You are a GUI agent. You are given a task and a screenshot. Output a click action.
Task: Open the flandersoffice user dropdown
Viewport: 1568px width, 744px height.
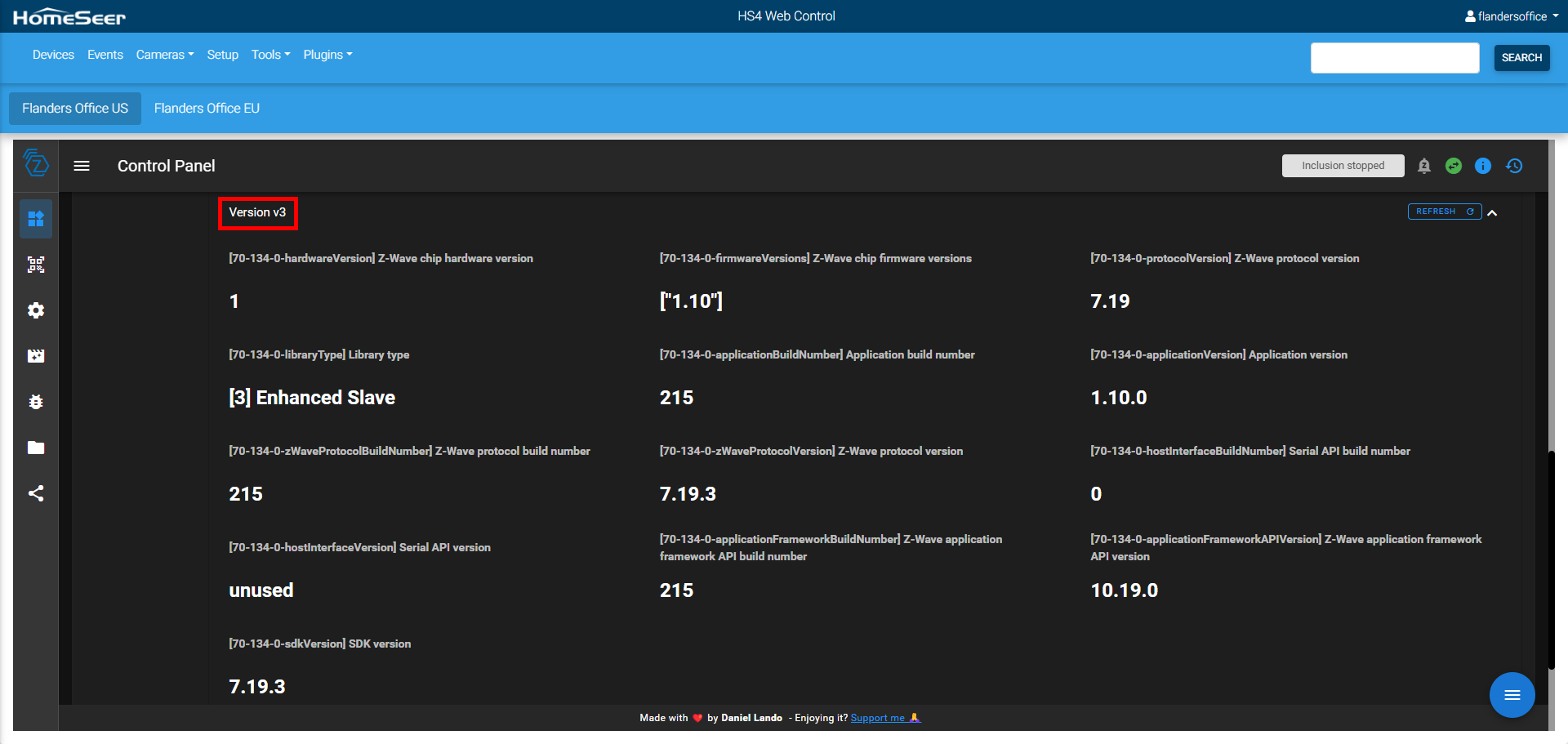(x=1512, y=16)
